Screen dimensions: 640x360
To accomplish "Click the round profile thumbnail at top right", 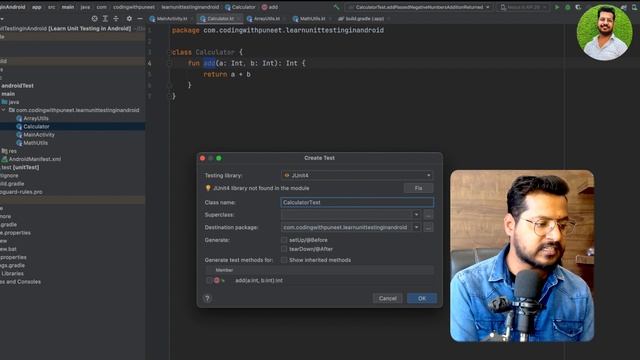I will coord(604,32).
